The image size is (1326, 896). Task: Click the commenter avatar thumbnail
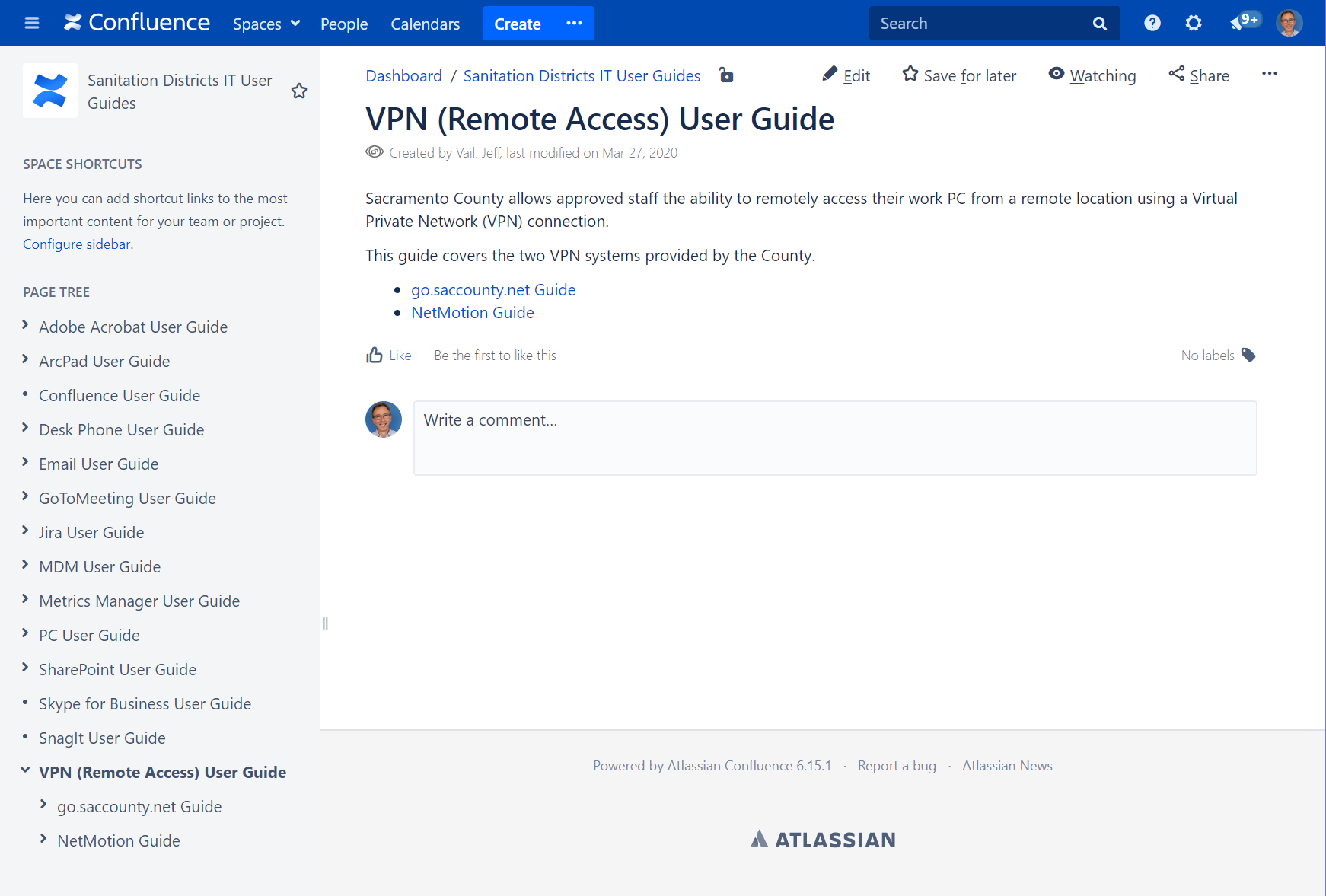[x=384, y=419]
